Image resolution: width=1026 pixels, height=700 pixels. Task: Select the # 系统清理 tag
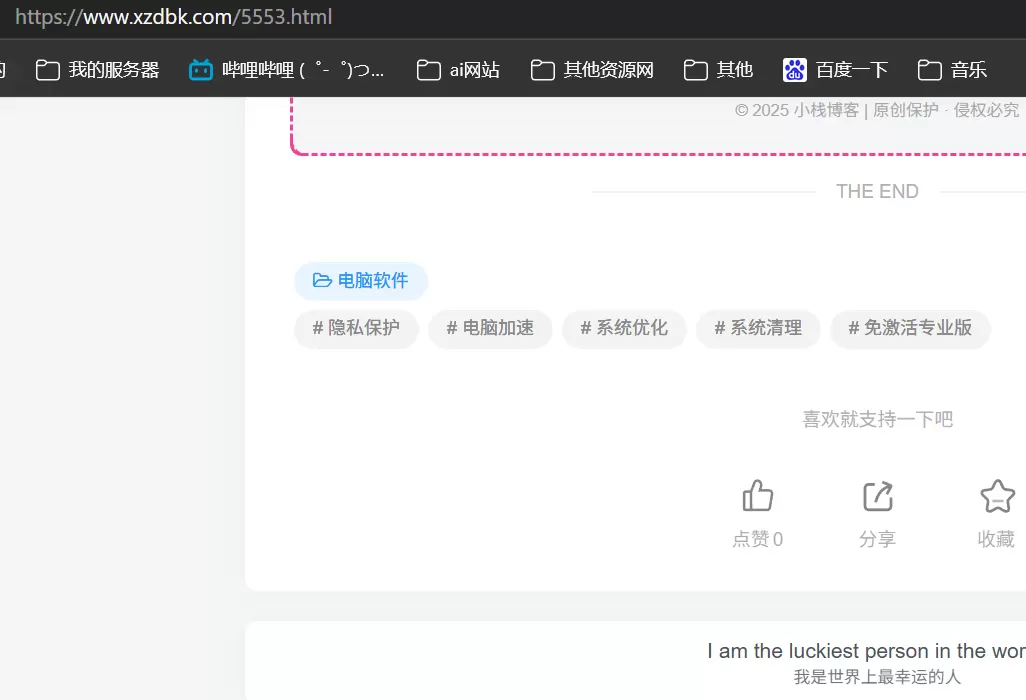758,328
